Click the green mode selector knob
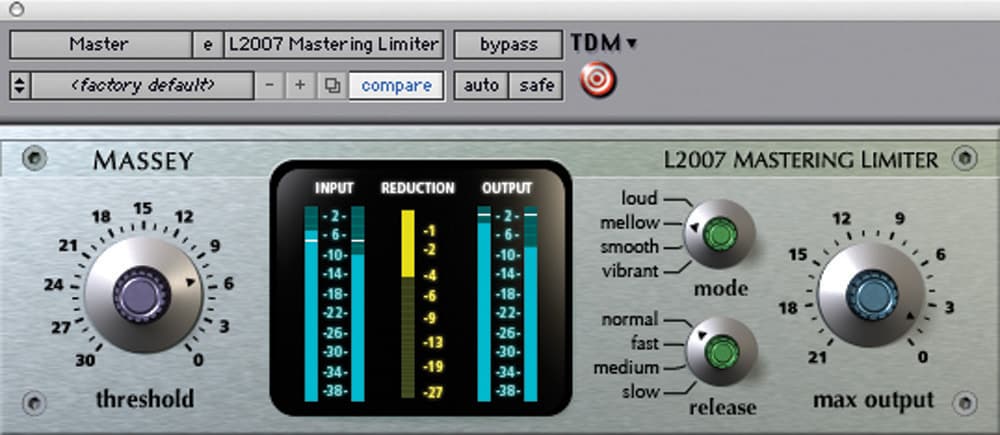 pyautogui.click(x=720, y=233)
